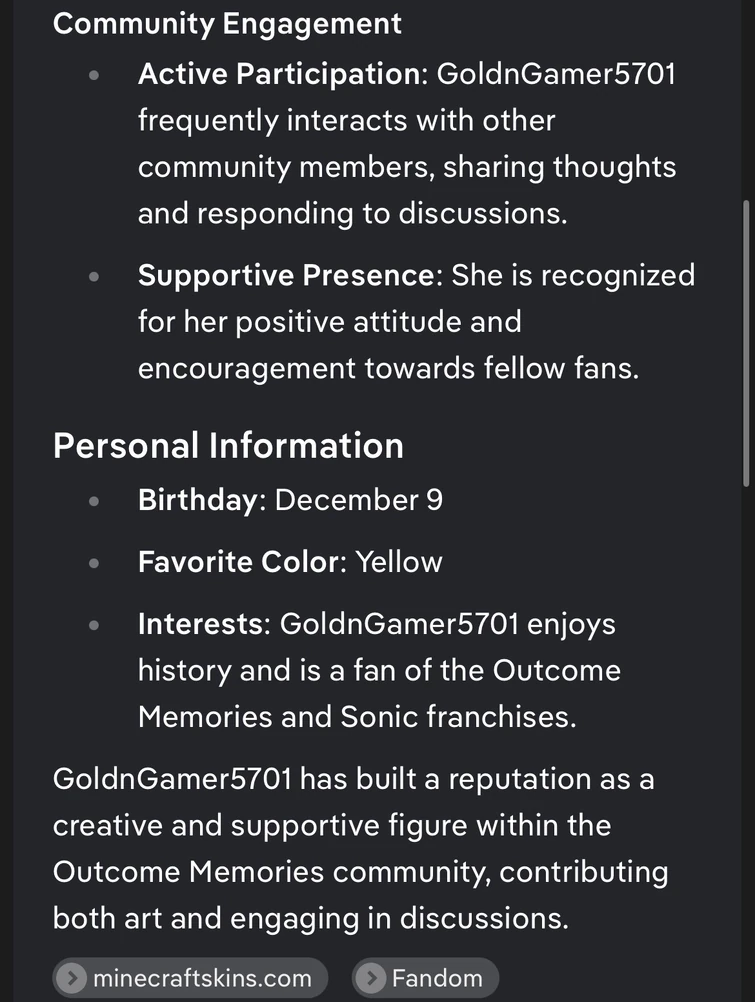Viewport: 755px width, 1002px height.
Task: Click the bullet beside "Active Participation"
Action: point(93,74)
